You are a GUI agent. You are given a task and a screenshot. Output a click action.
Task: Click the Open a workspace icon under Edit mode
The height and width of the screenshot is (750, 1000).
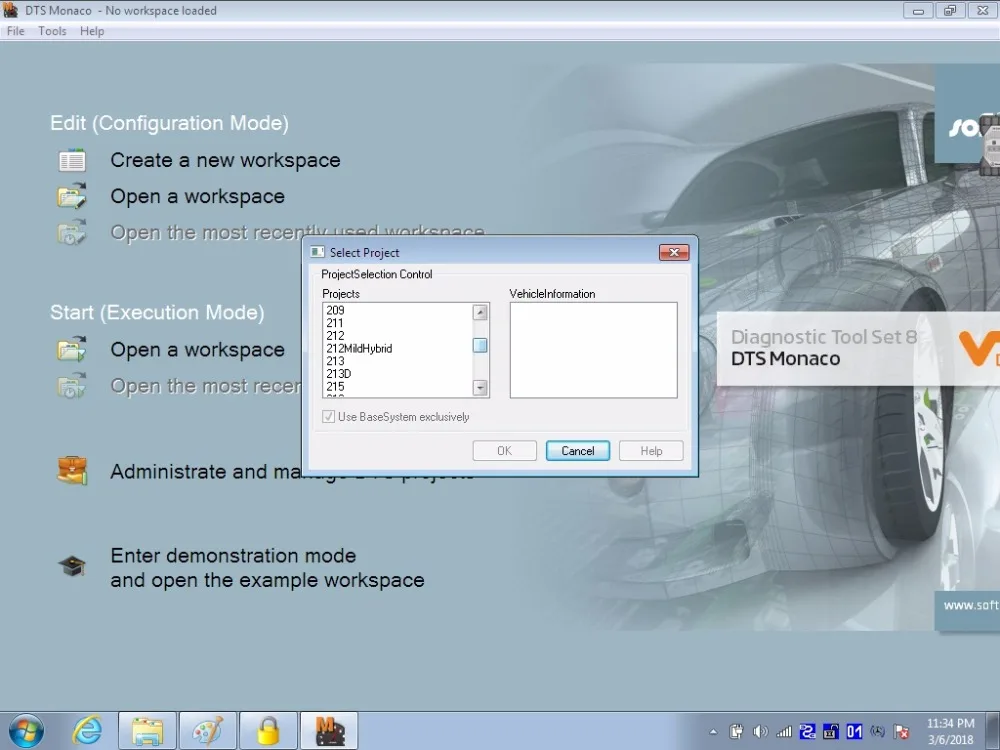pos(72,196)
